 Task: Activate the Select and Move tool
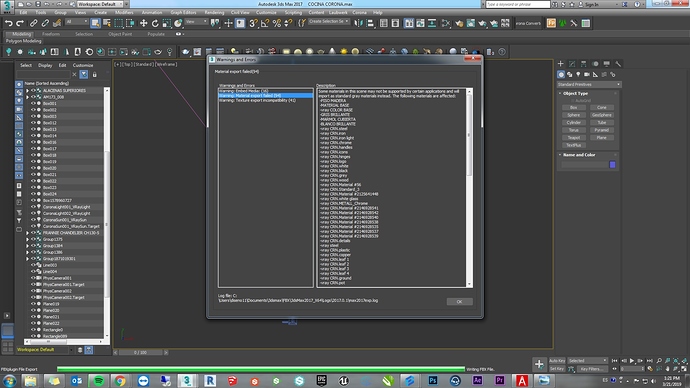click(143, 23)
